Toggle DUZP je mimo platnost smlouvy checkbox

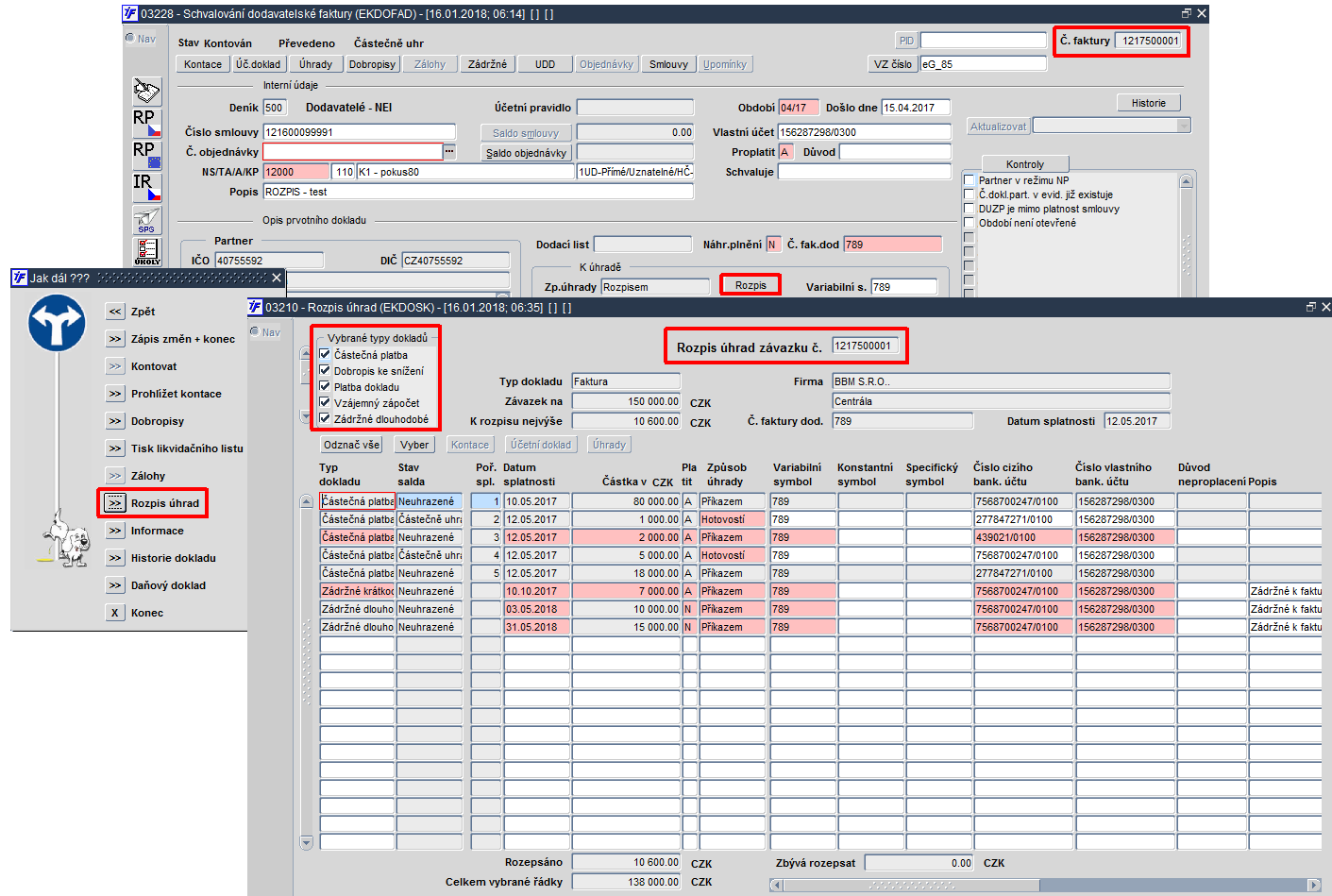click(969, 209)
